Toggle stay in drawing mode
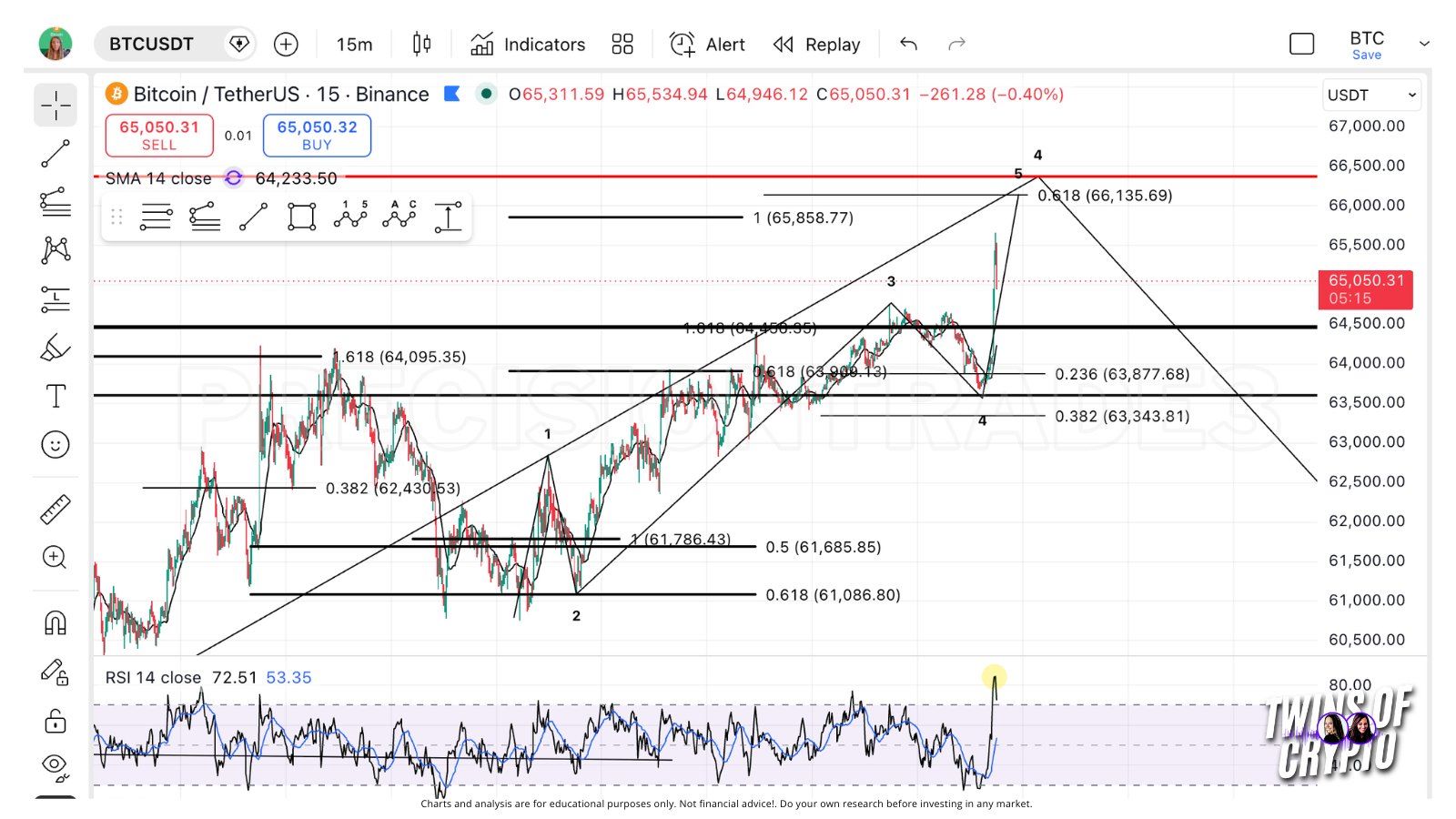This screenshot has width=1456, height=819. (x=56, y=672)
